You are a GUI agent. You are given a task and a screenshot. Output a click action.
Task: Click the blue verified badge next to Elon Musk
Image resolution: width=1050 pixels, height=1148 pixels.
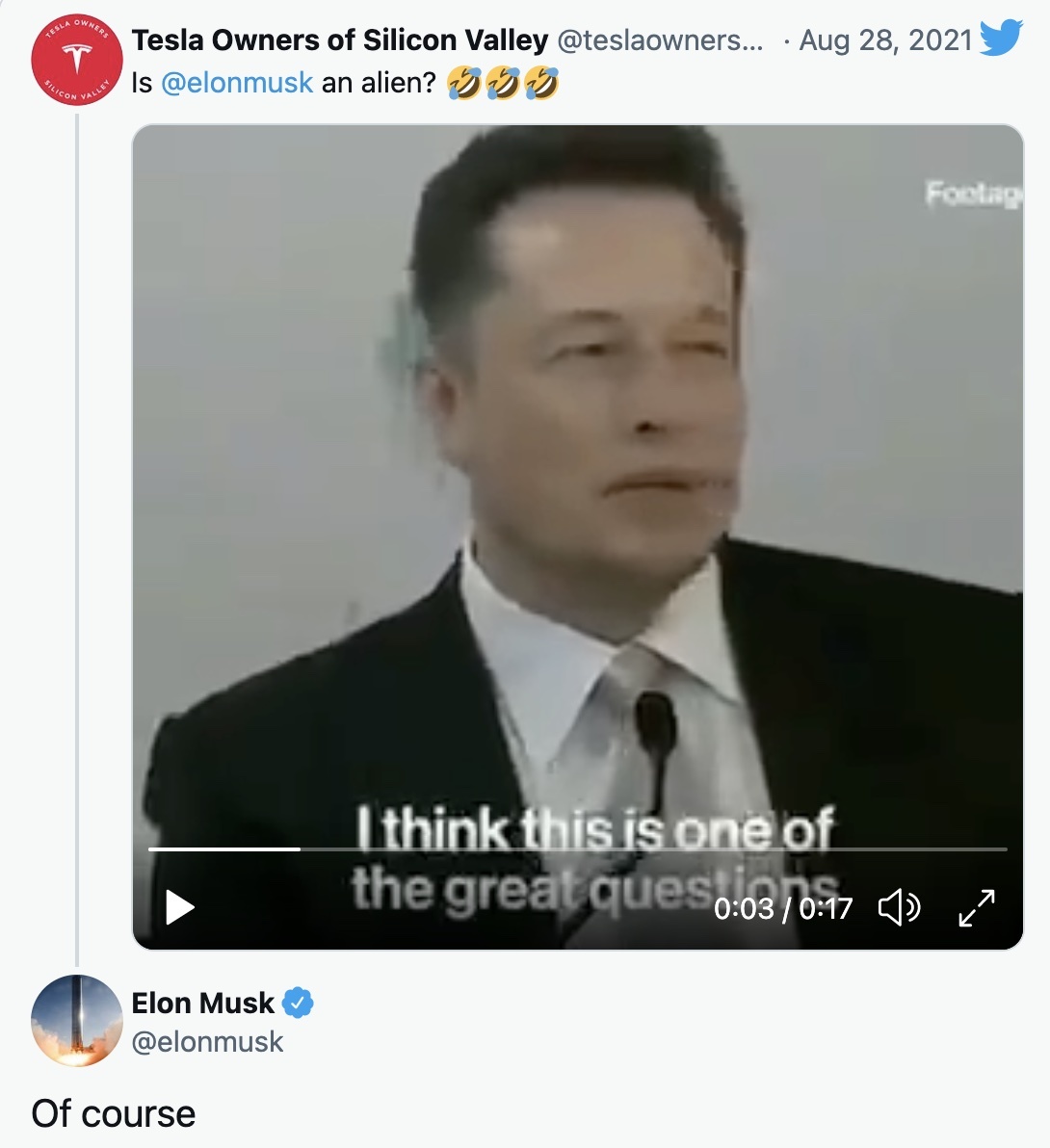(298, 1003)
